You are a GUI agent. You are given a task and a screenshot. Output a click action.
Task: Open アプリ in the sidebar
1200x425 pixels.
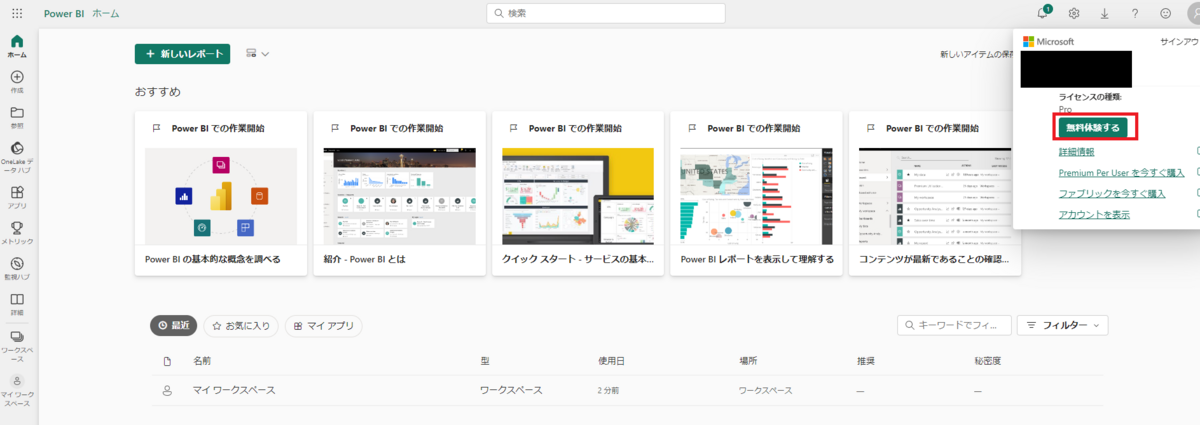tap(17, 197)
